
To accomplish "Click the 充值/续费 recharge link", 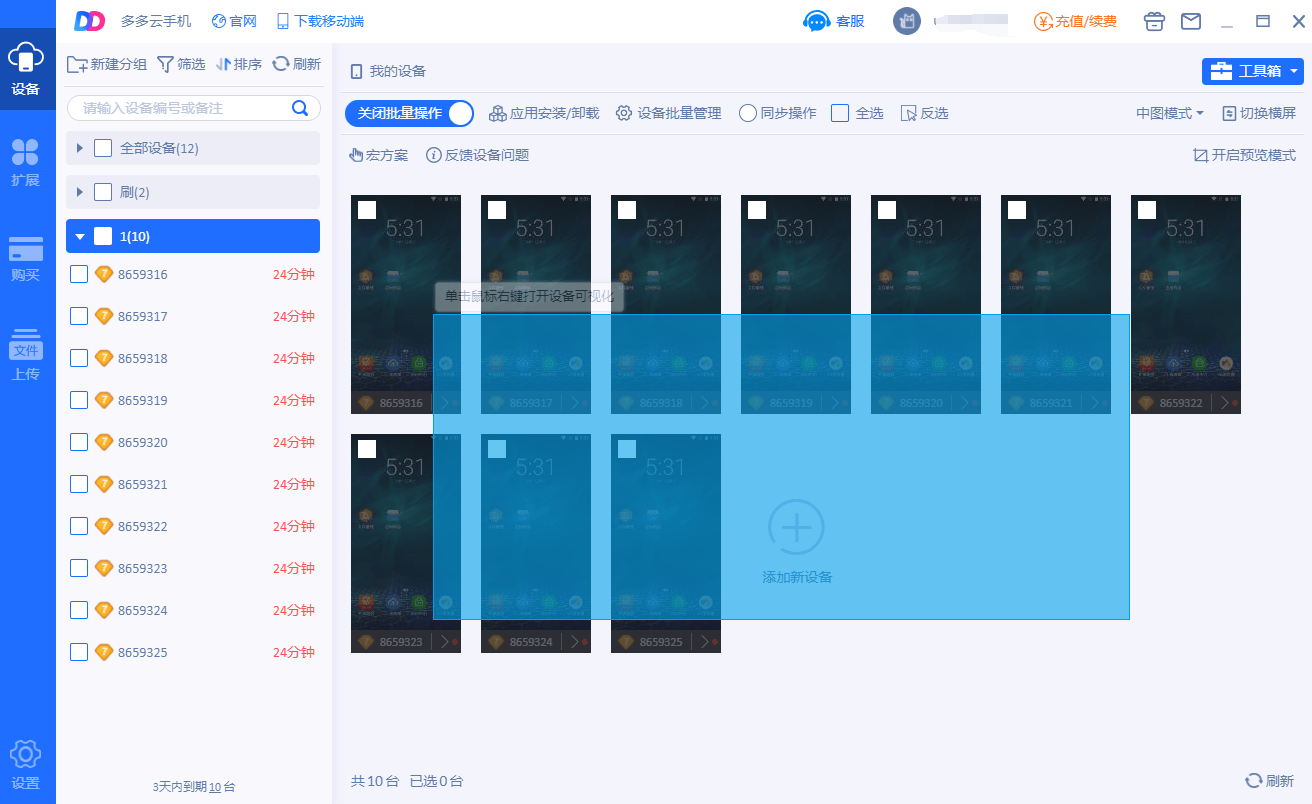I will tap(1075, 21).
